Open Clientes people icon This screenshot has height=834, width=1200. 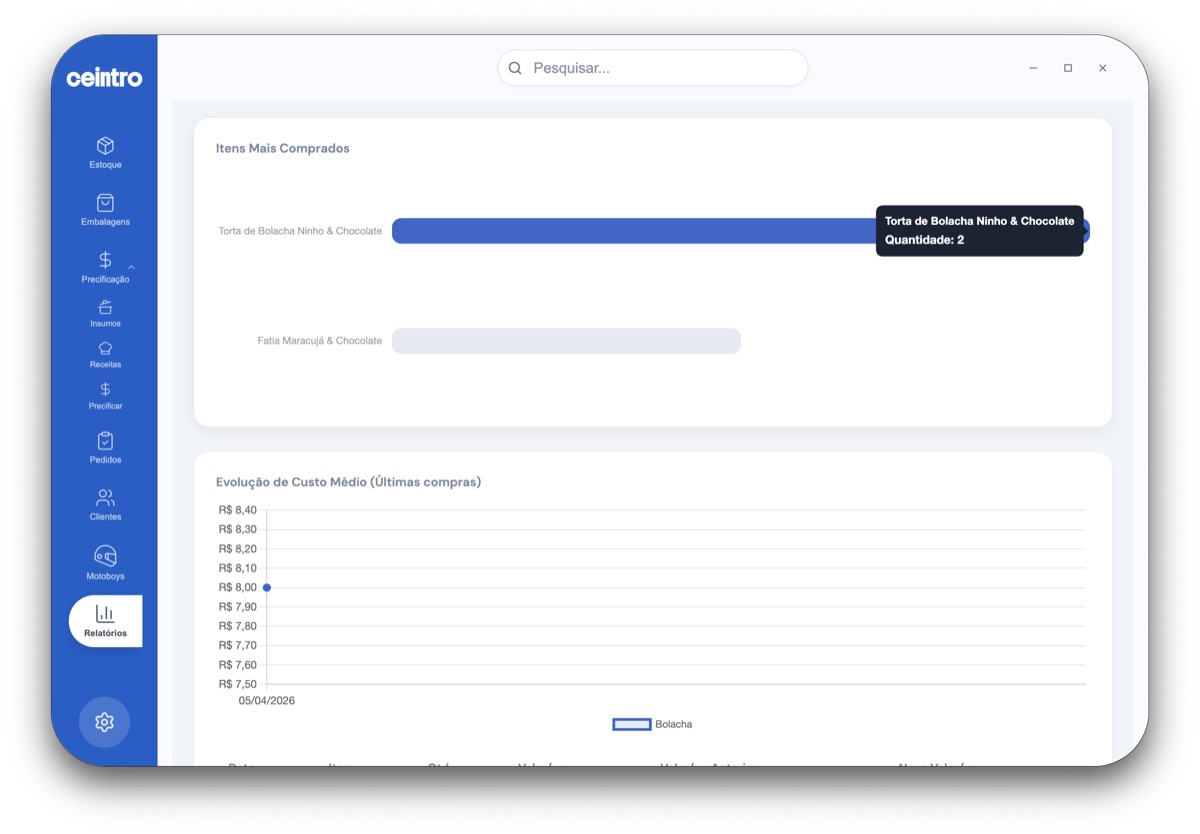pyautogui.click(x=105, y=498)
